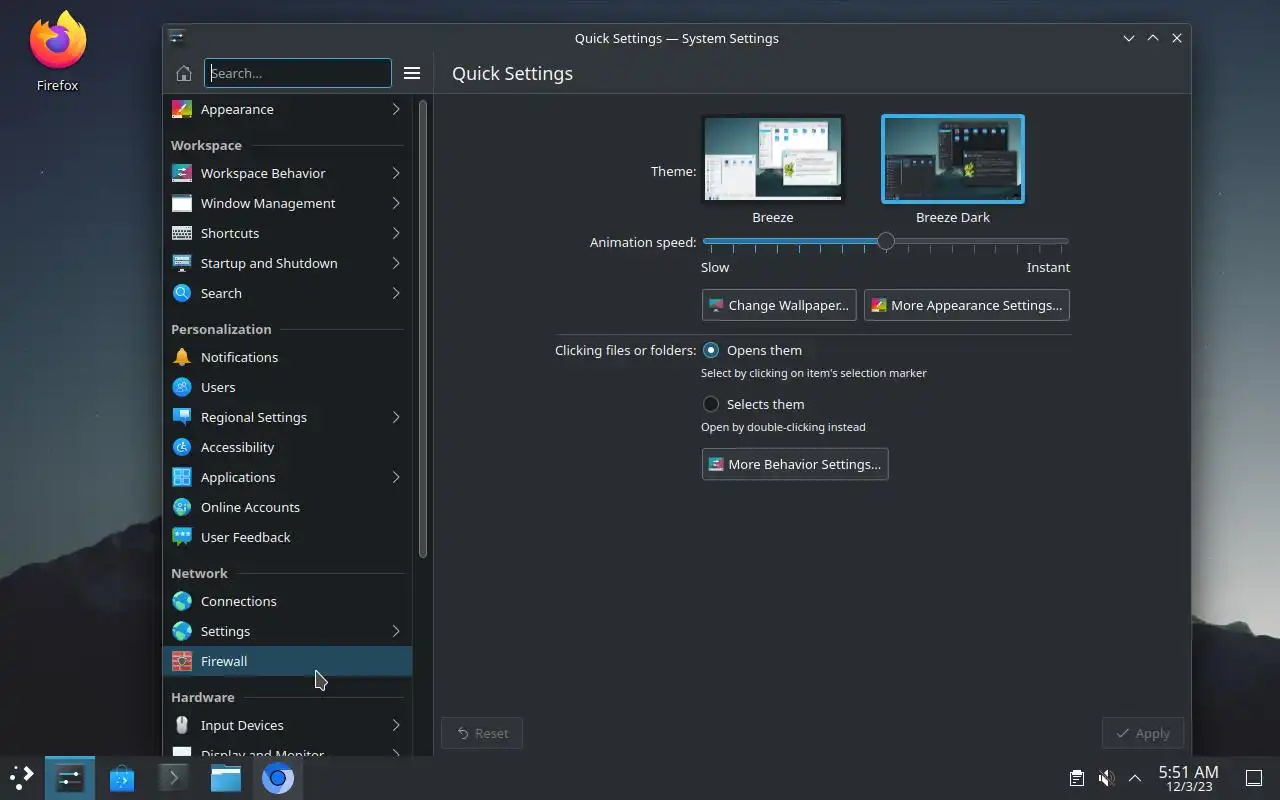The height and width of the screenshot is (800, 1280).
Task: Click the Workspace Behavior icon
Action: (182, 173)
